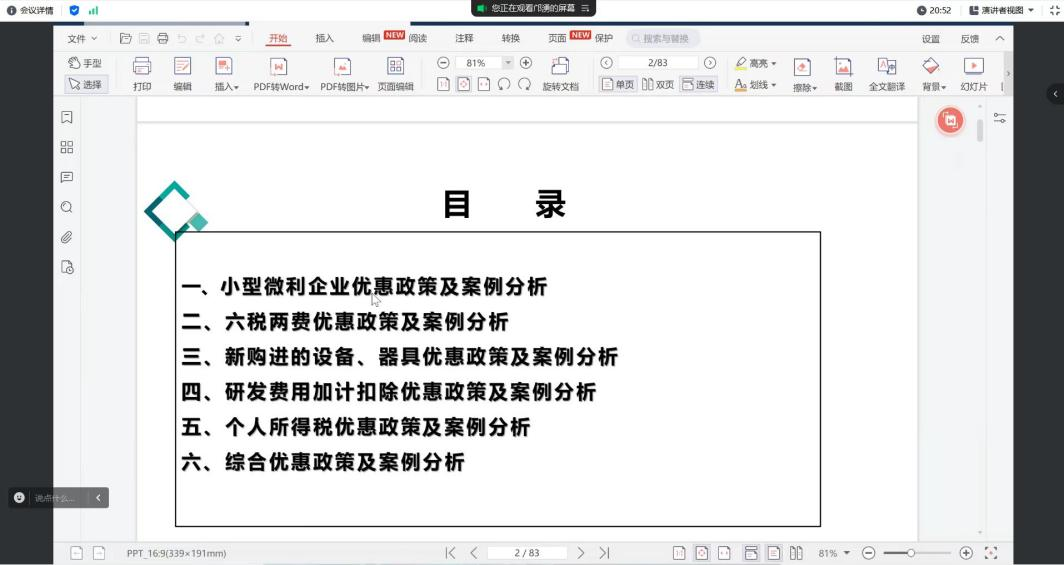1064x565 pixels.
Task: Open the 81% zoom level dropdown in toolbar
Action: [507, 63]
